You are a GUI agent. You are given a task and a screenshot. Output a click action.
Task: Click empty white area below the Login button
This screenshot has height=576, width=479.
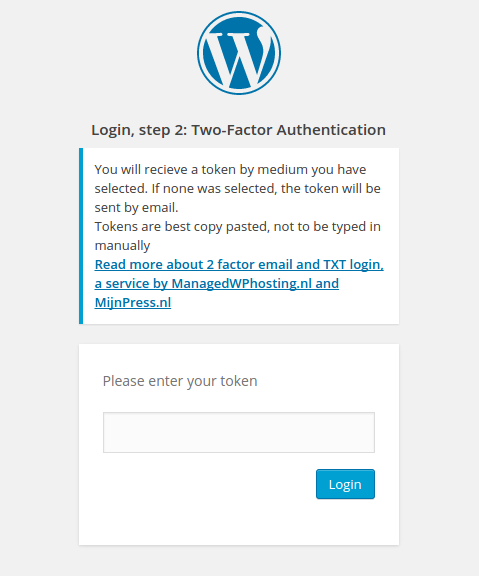click(x=239, y=523)
